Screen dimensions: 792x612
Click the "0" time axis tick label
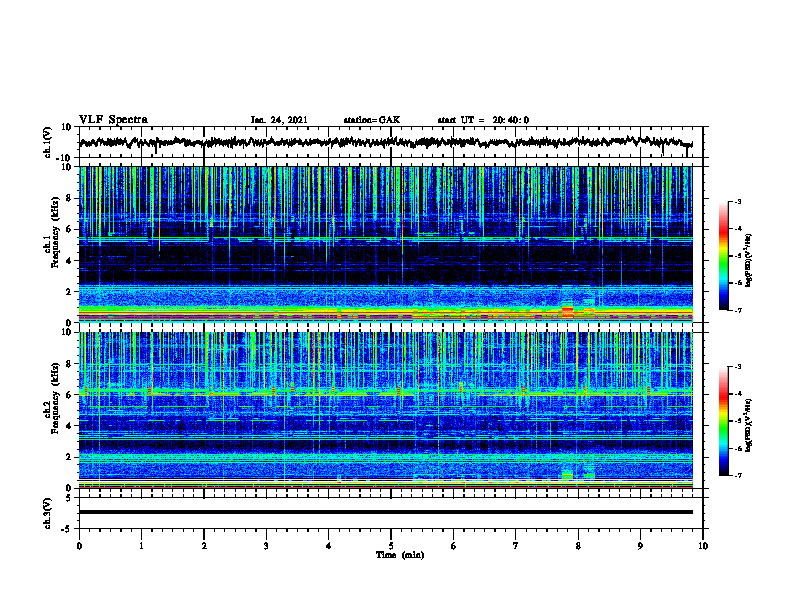(x=79, y=546)
